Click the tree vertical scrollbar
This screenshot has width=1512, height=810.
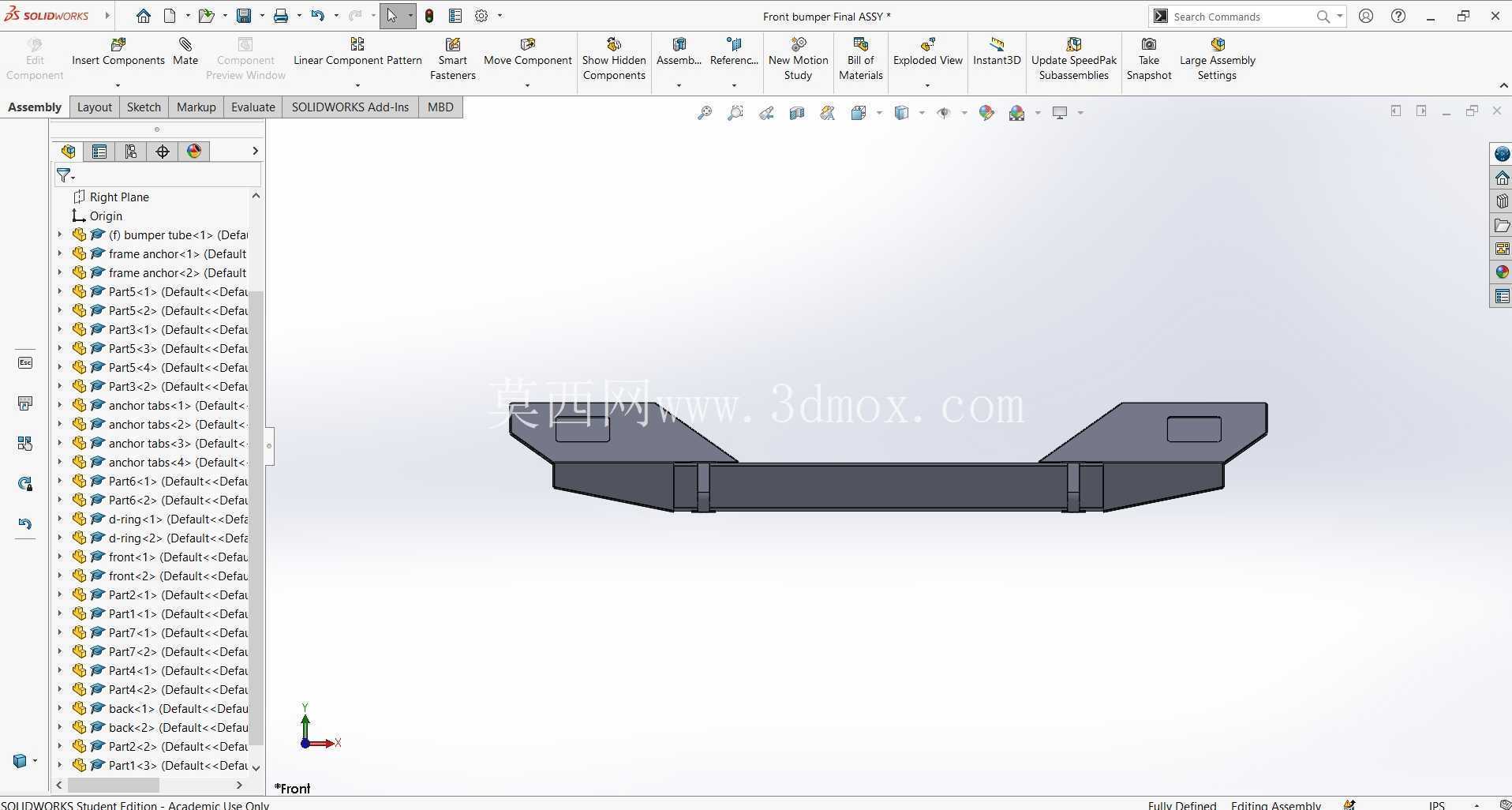(x=256, y=518)
